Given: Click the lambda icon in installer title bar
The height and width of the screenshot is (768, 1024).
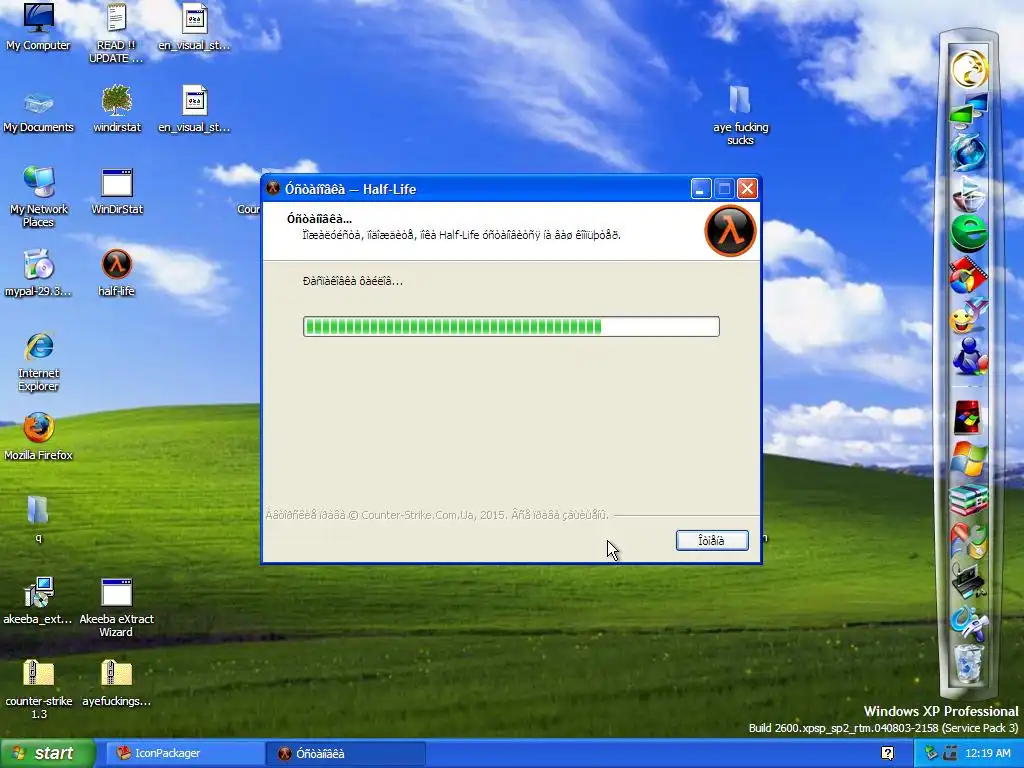Looking at the screenshot, I should [x=273, y=189].
